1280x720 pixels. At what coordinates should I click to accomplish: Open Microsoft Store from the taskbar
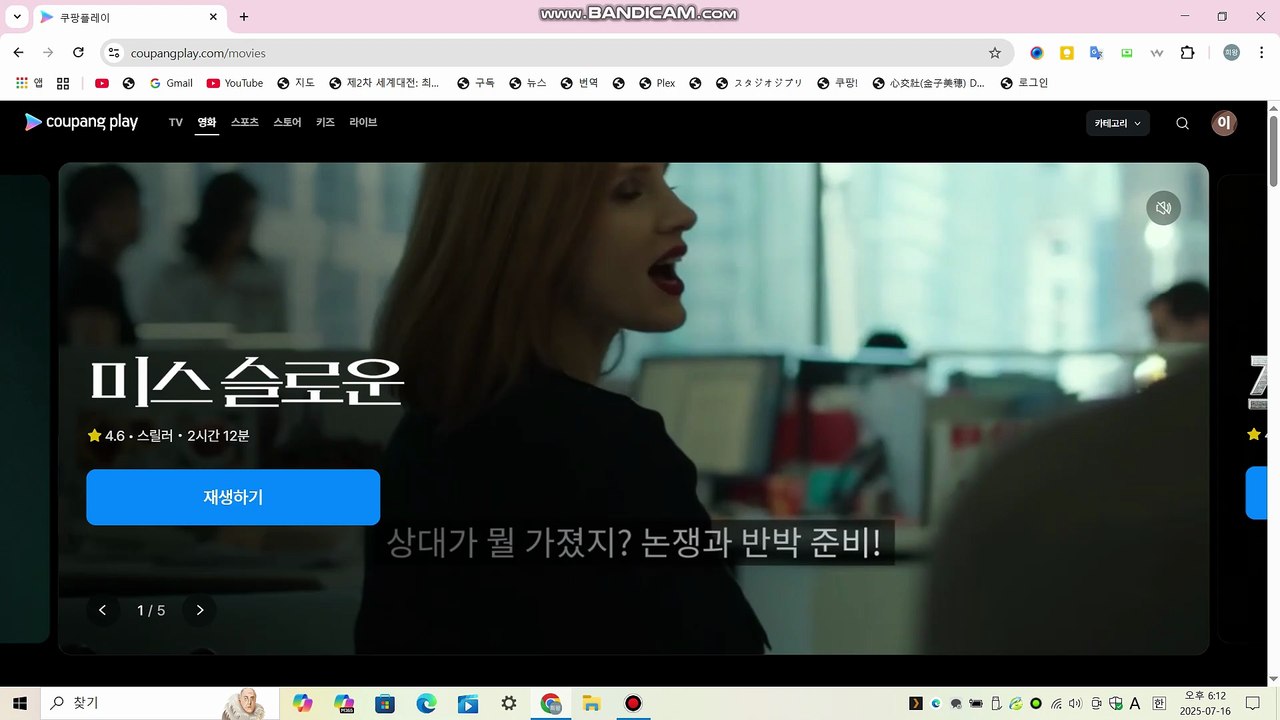coord(385,703)
